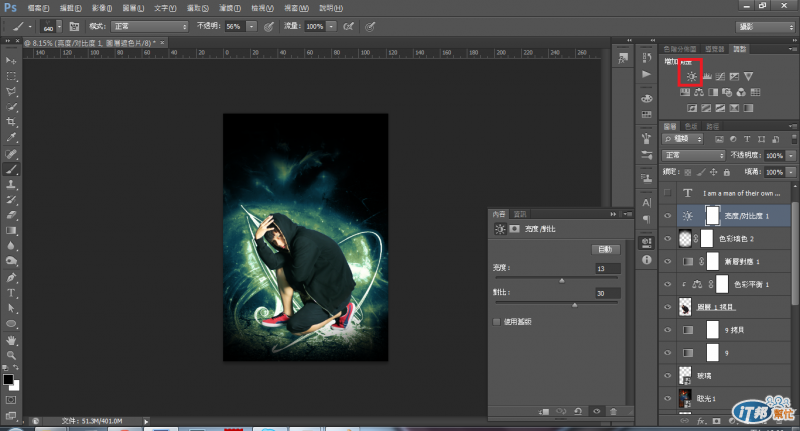The image size is (800, 431).
Task: Switch to the 資訊 tab in Properties panel
Action: click(x=520, y=214)
